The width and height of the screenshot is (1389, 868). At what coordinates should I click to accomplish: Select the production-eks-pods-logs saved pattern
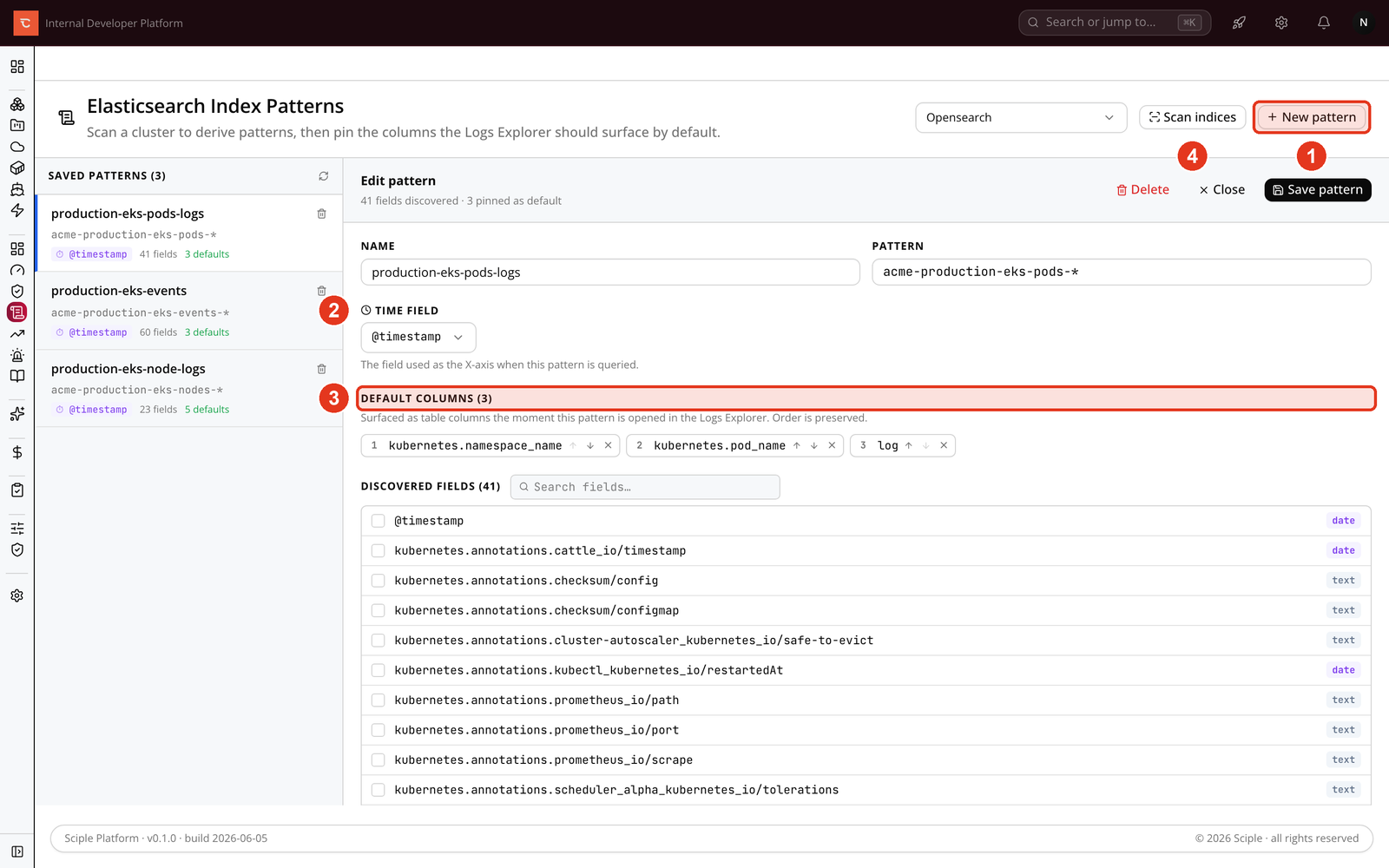pos(188,233)
